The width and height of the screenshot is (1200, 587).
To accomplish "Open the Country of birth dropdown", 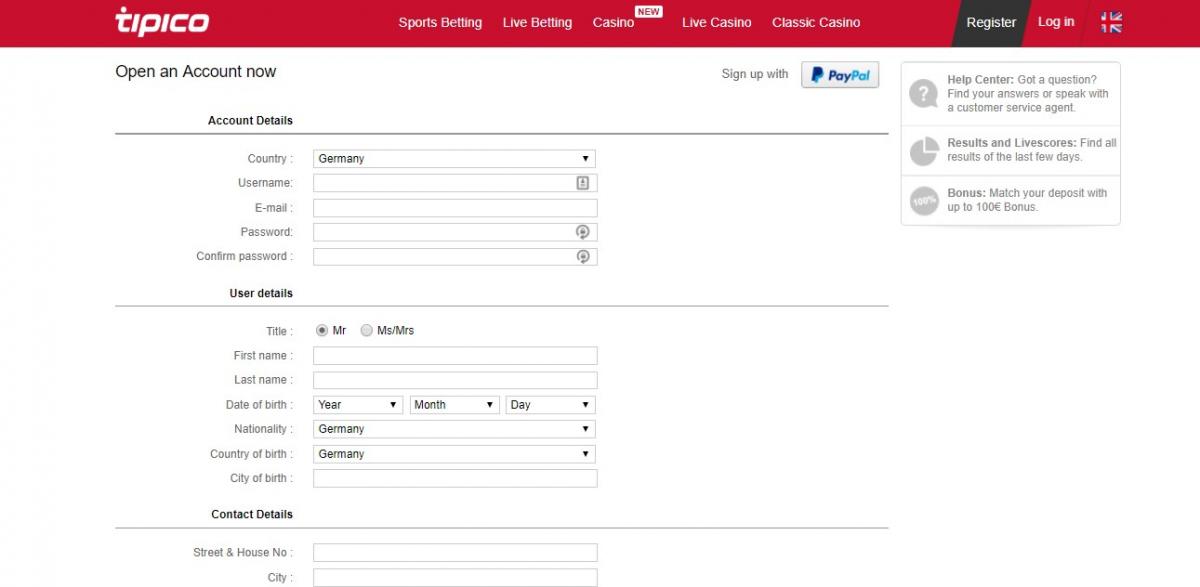I will pyautogui.click(x=454, y=454).
